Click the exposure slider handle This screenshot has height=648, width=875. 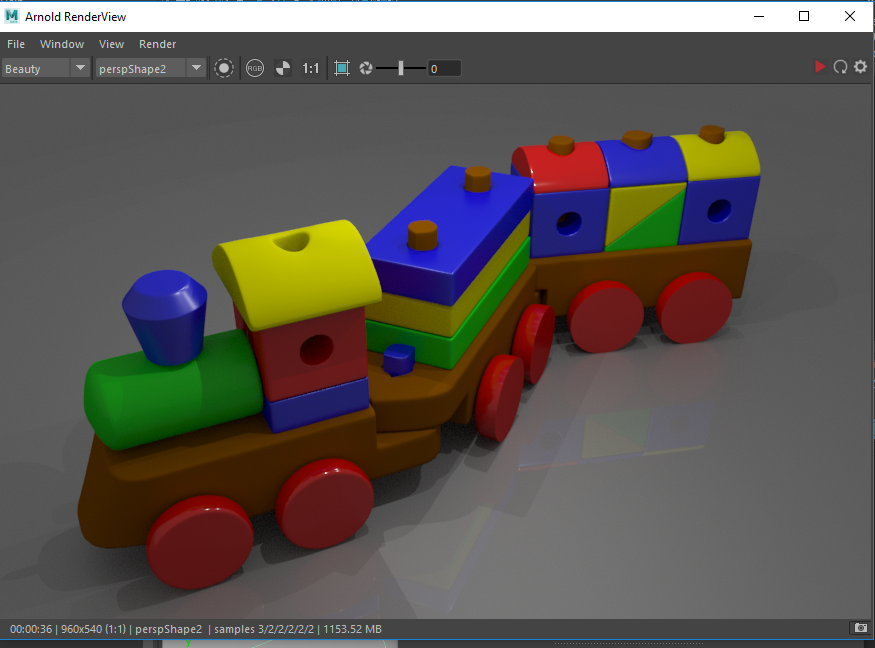(401, 68)
